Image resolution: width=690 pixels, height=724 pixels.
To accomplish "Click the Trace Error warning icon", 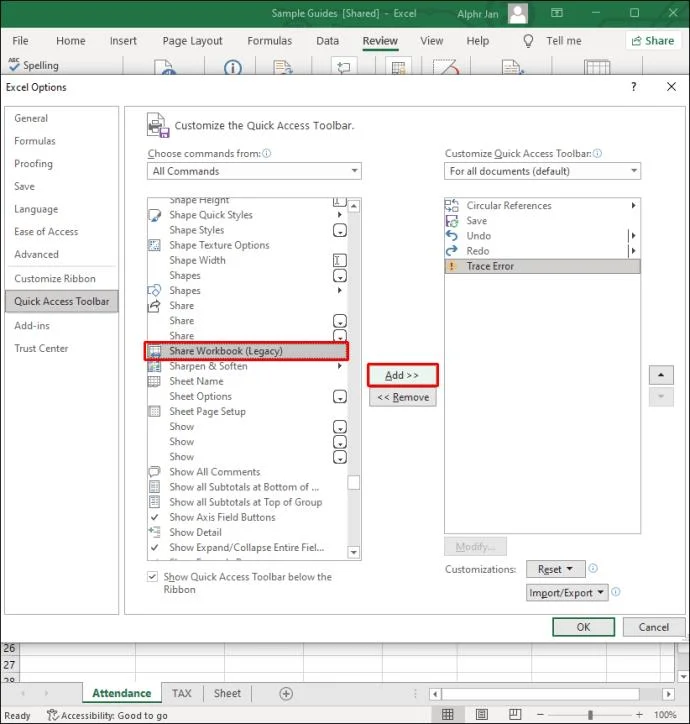I will (452, 266).
